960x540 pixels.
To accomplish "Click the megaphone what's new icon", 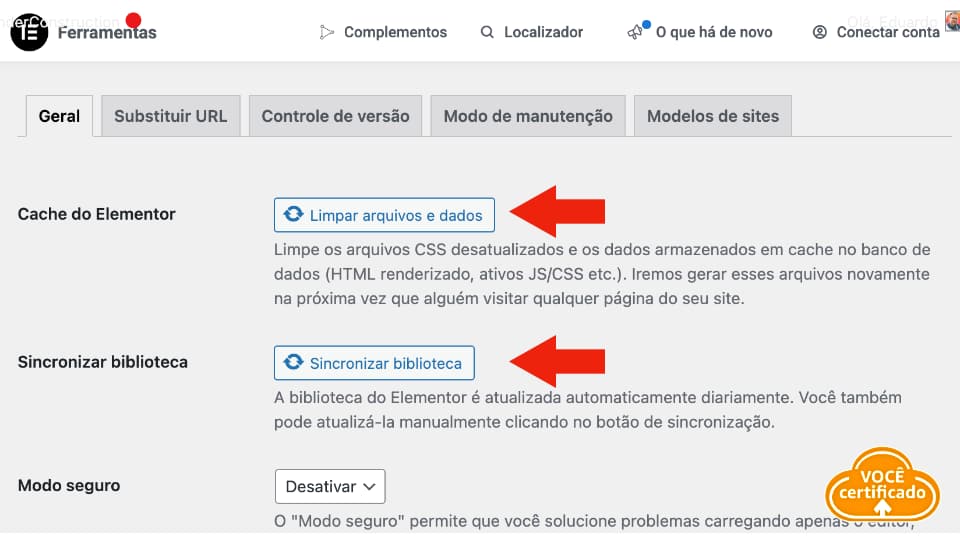I will [636, 32].
